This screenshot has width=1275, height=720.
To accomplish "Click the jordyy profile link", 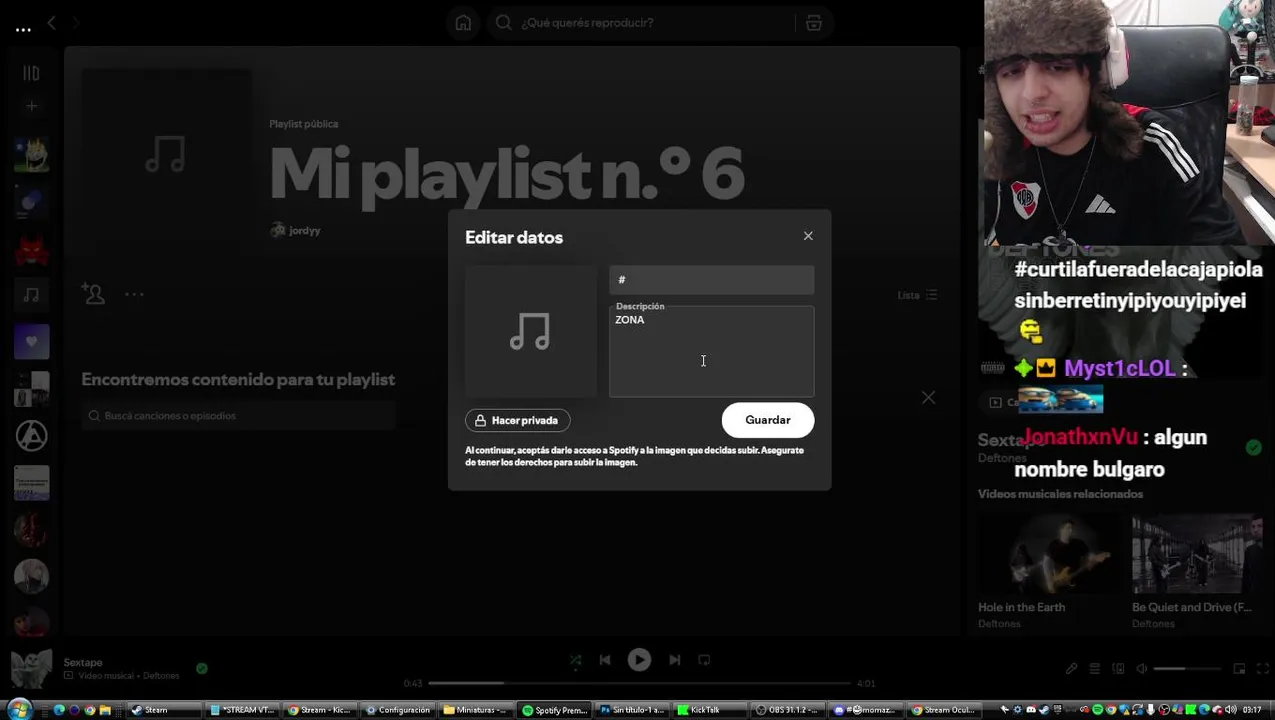I will tap(304, 230).
